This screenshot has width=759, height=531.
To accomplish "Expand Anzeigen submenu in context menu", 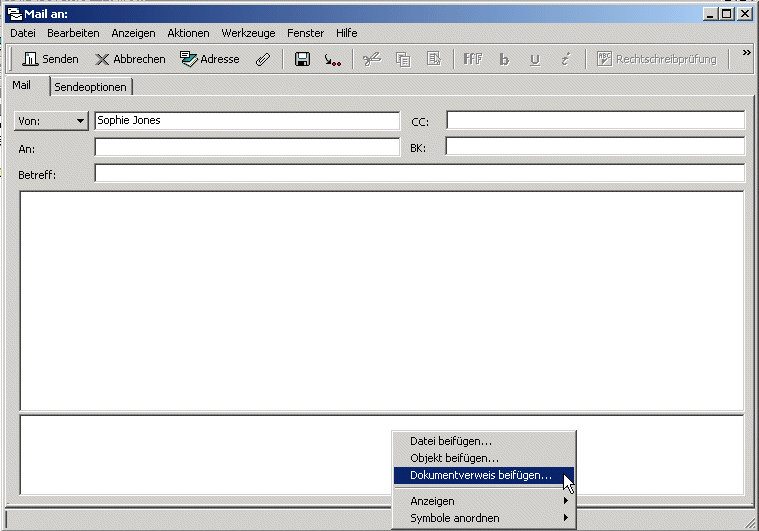I will 484,501.
